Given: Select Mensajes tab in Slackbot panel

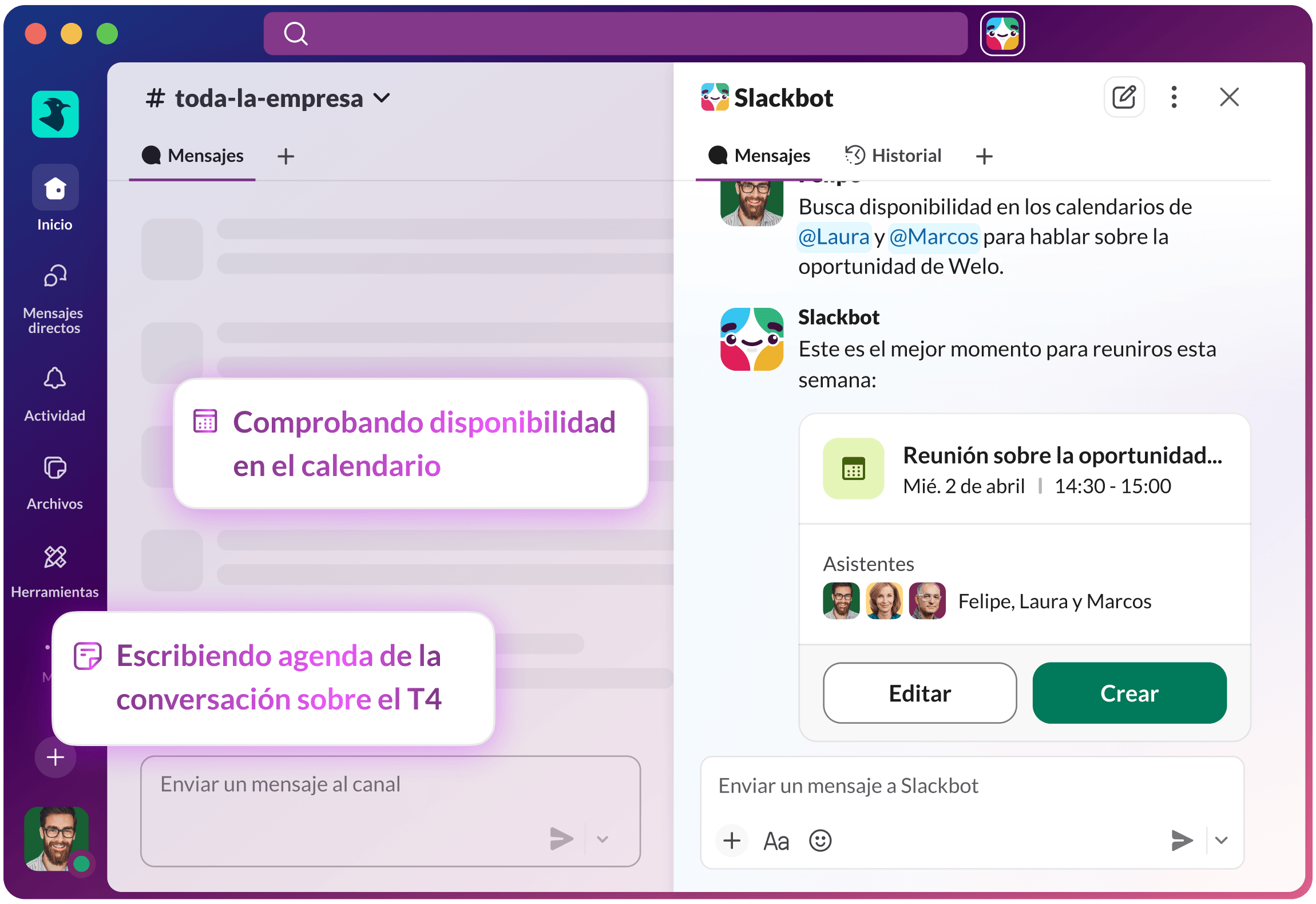Looking at the screenshot, I should click(x=759, y=156).
